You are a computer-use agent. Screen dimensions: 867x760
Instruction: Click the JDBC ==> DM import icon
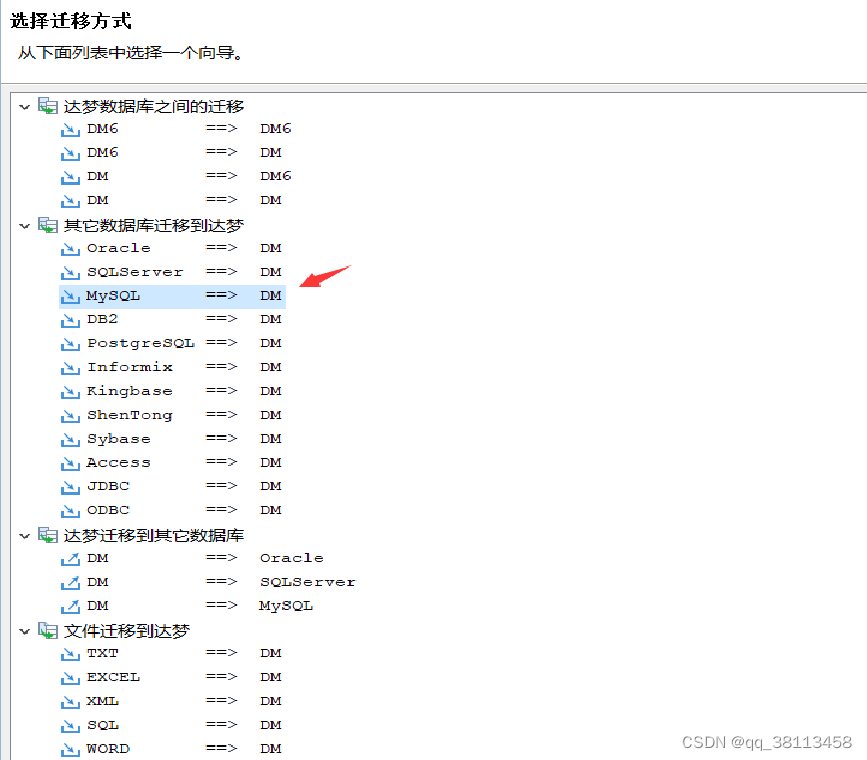[x=70, y=487]
